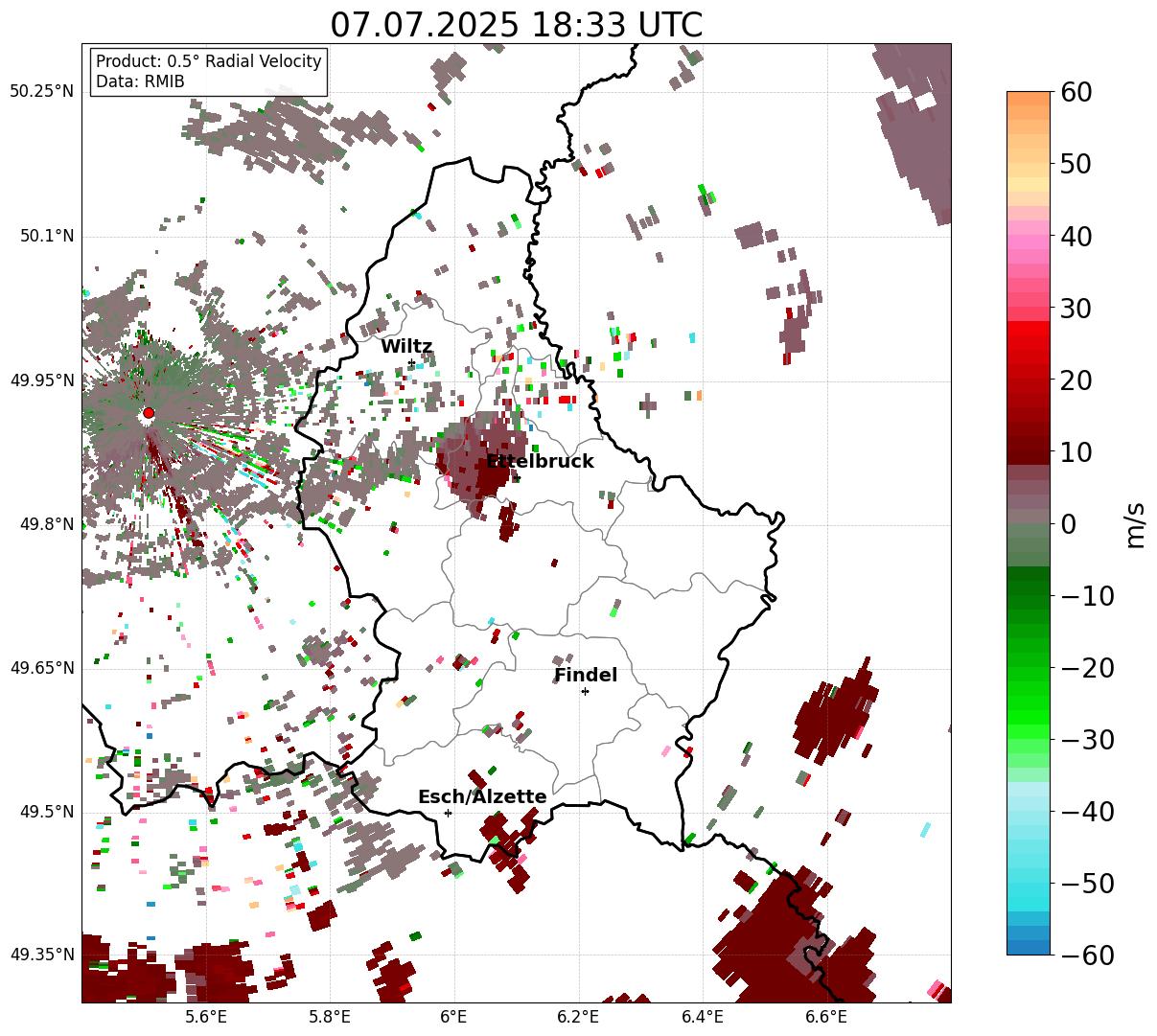The height and width of the screenshot is (1036, 1157).
Task: Click the Esch/Alzette city label
Action: pyautogui.click(x=482, y=797)
